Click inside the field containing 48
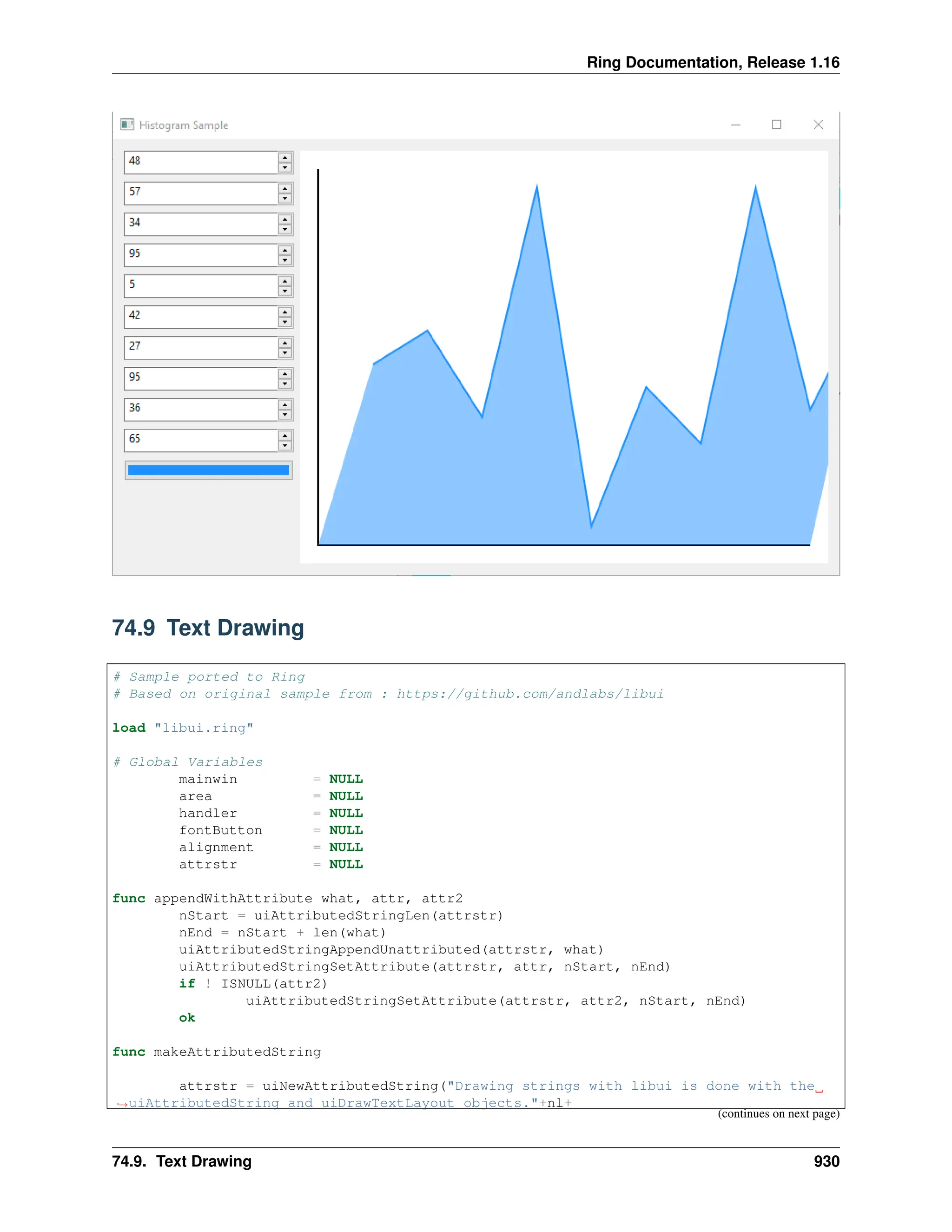This screenshot has height=1232, width=952. point(200,162)
